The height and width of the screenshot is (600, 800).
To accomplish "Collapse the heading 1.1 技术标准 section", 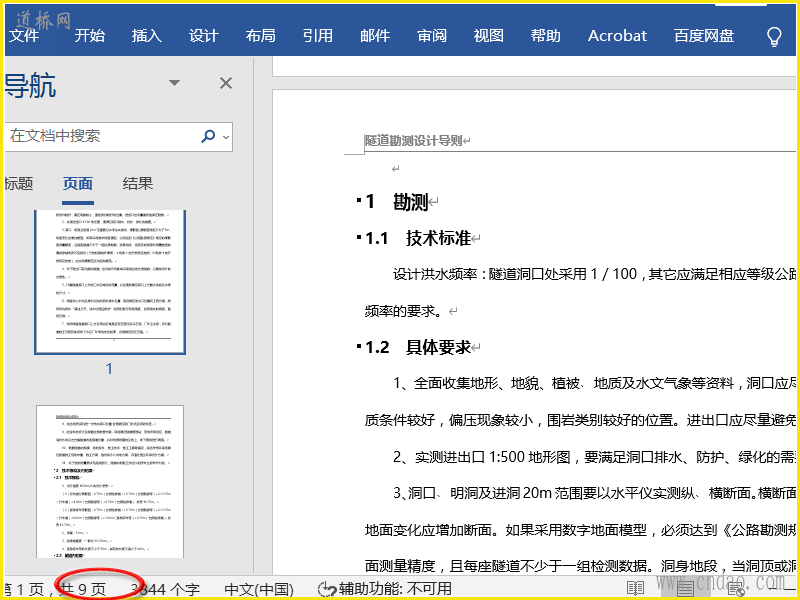I will 358,238.
